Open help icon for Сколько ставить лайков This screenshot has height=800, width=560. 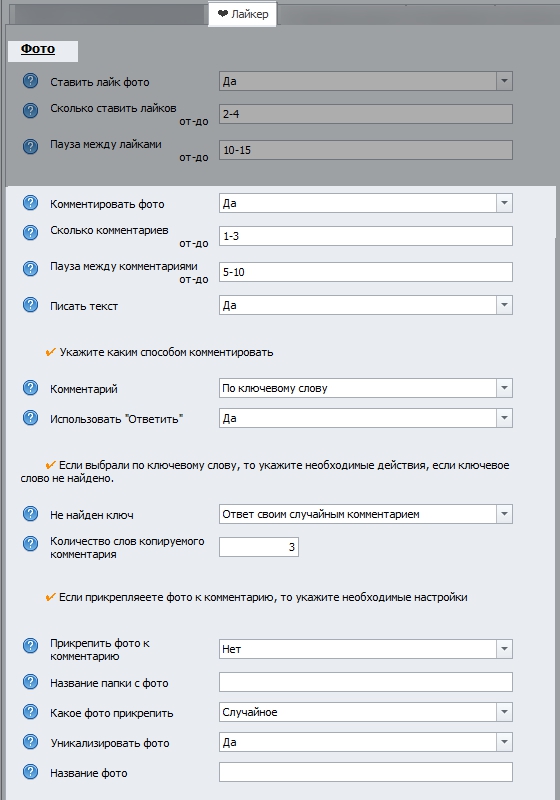pyautogui.click(x=31, y=111)
